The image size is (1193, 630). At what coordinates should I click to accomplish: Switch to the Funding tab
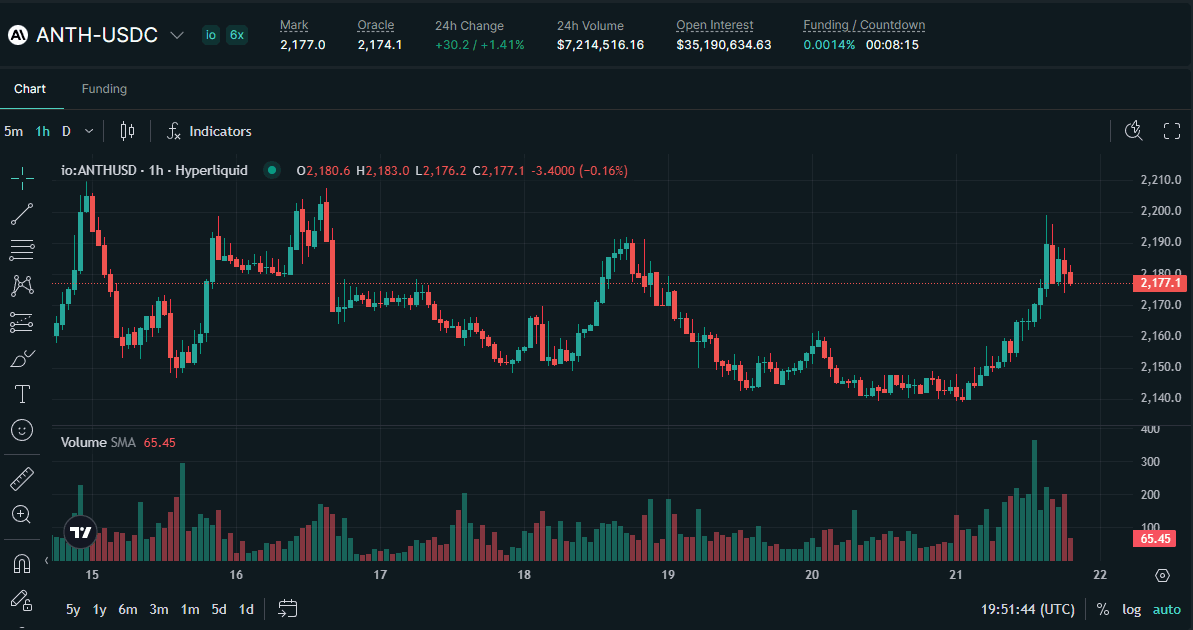[104, 89]
